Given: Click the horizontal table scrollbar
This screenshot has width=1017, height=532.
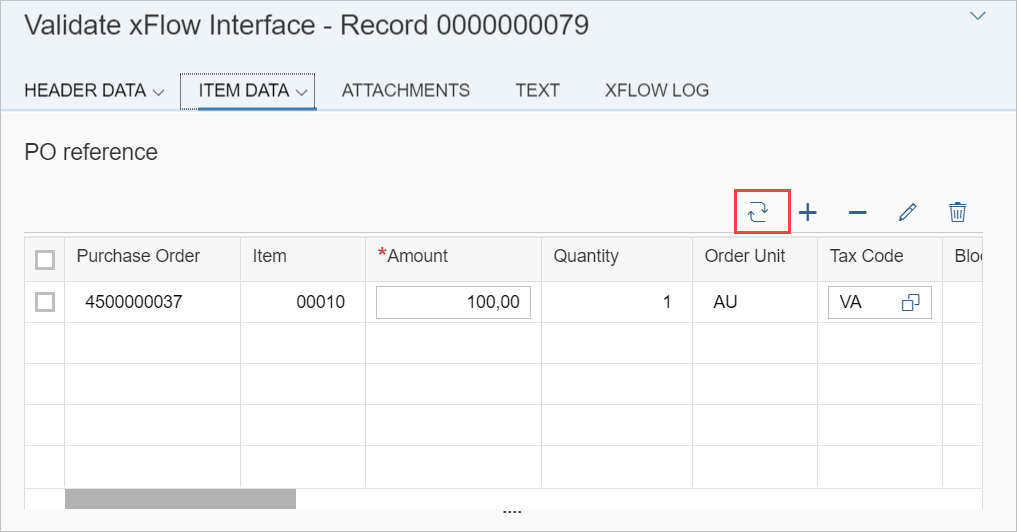Looking at the screenshot, I should (x=180, y=498).
